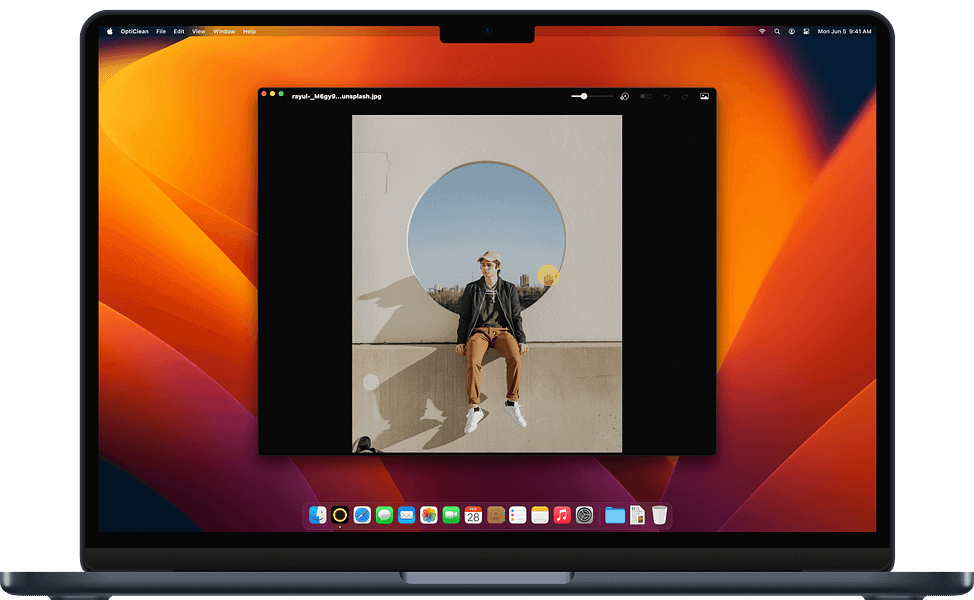The width and height of the screenshot is (974, 600).
Task: Minimize the OptiClean window with the yellow button
Action: click(x=273, y=94)
